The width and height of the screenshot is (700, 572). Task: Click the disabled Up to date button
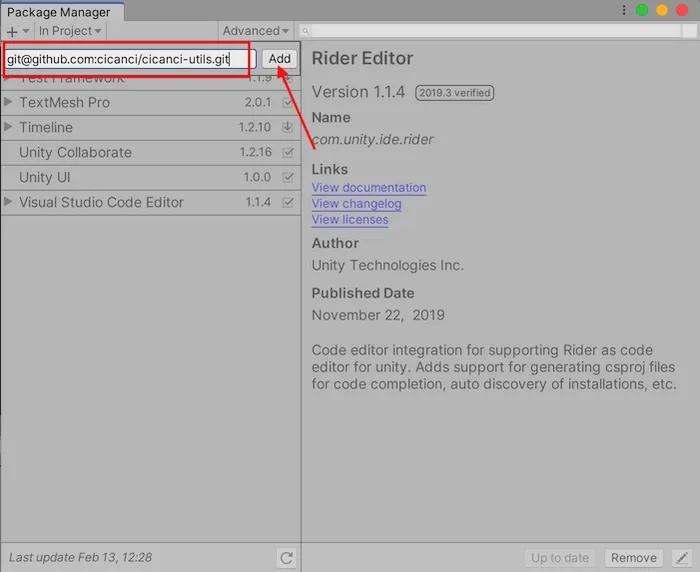[x=560, y=558]
